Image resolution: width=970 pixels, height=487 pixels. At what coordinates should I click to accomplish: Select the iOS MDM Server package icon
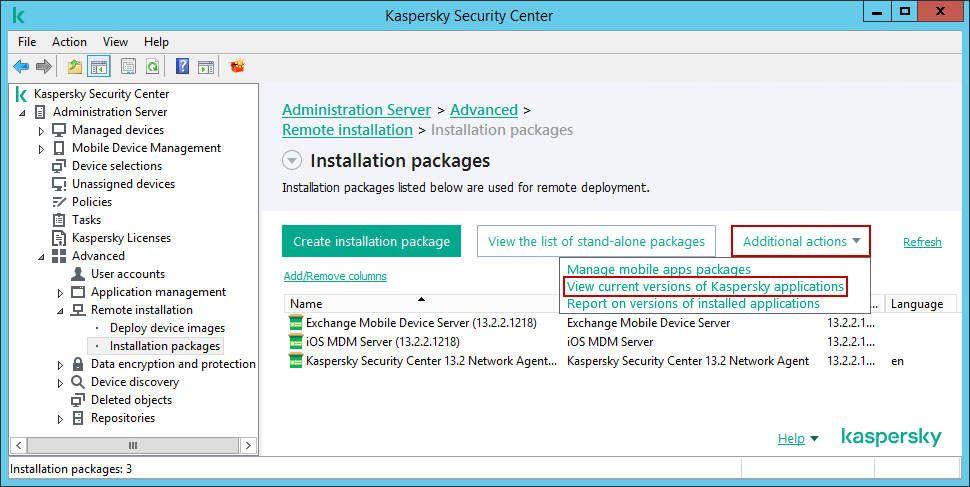coord(295,341)
